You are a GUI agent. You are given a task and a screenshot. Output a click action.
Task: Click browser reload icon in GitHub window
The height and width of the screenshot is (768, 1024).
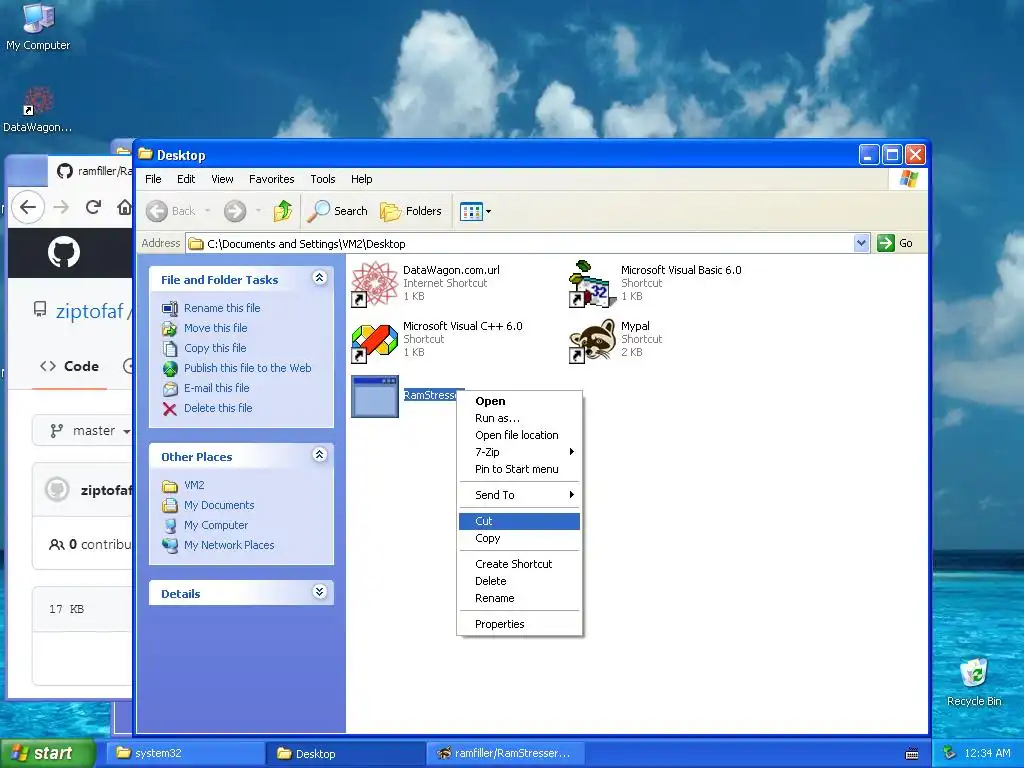[93, 208]
